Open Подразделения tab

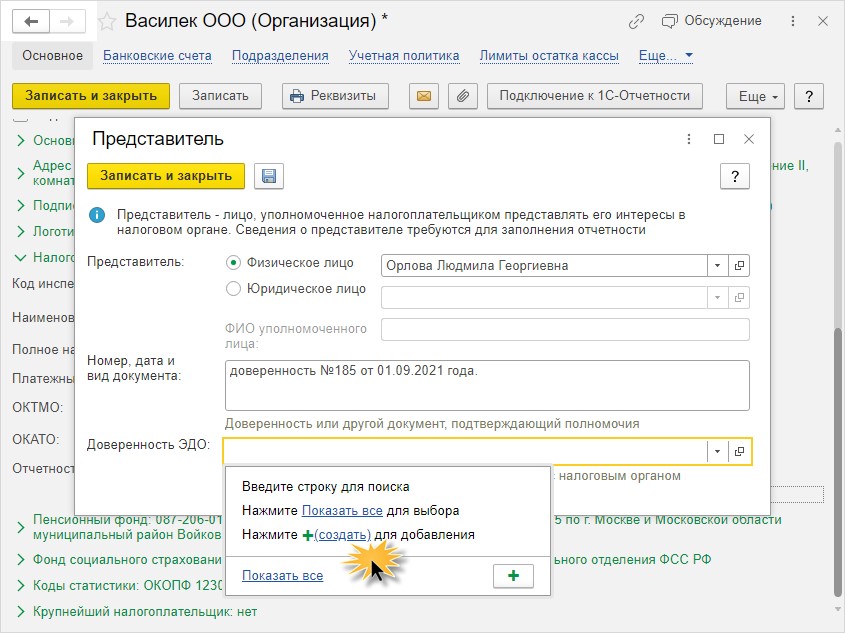[x=280, y=55]
